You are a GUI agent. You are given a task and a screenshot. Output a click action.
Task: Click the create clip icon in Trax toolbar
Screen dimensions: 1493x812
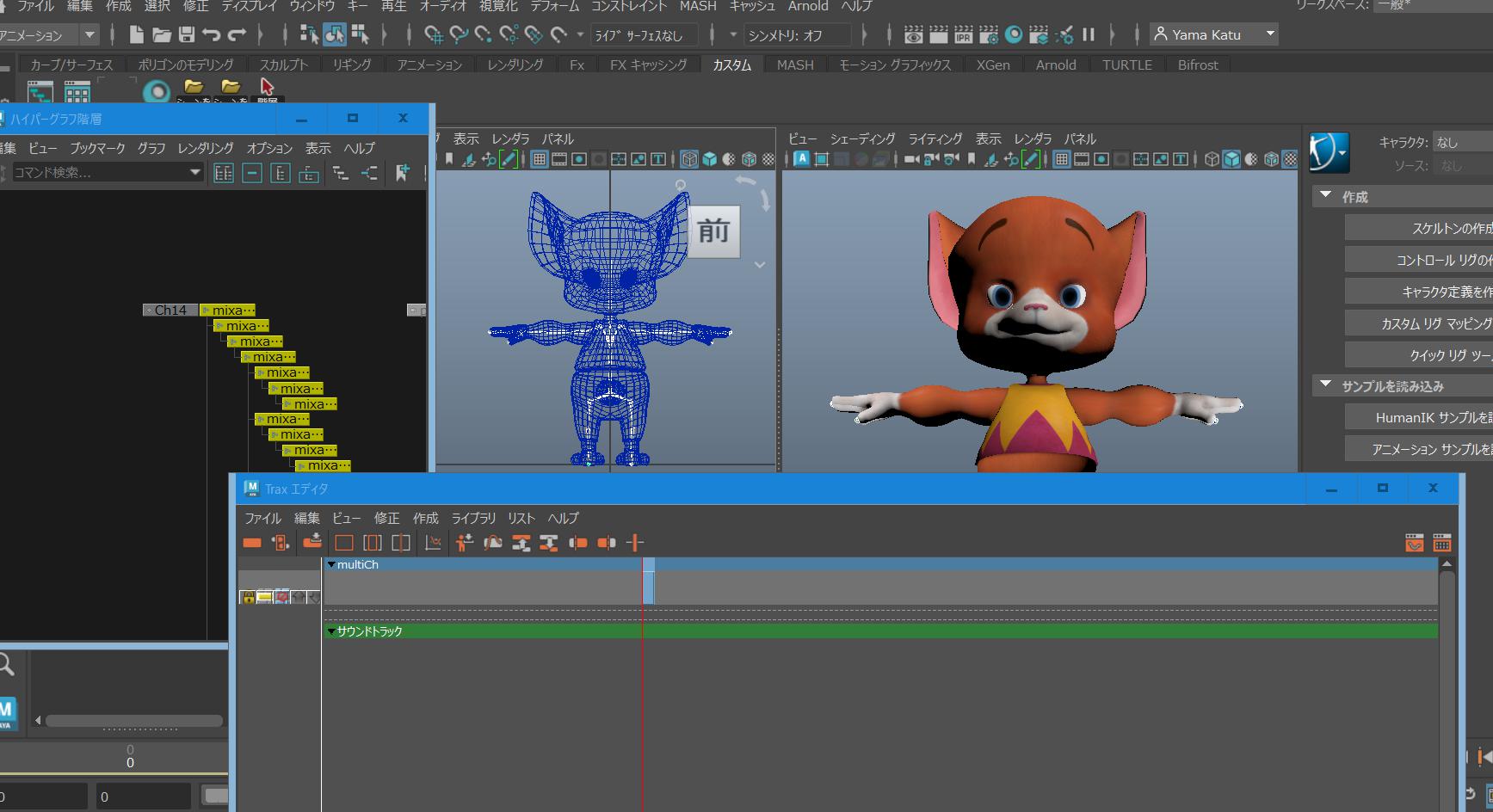pyautogui.click(x=252, y=543)
